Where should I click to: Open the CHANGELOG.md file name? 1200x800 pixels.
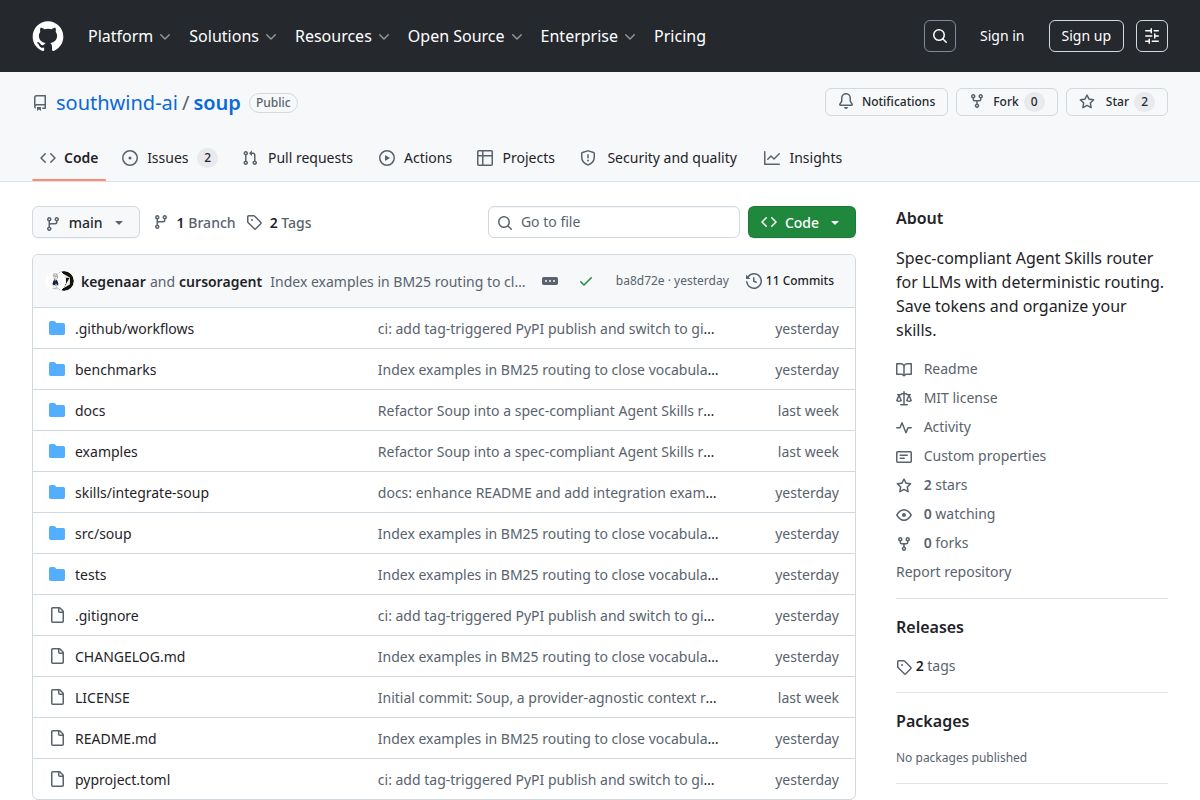click(x=130, y=657)
